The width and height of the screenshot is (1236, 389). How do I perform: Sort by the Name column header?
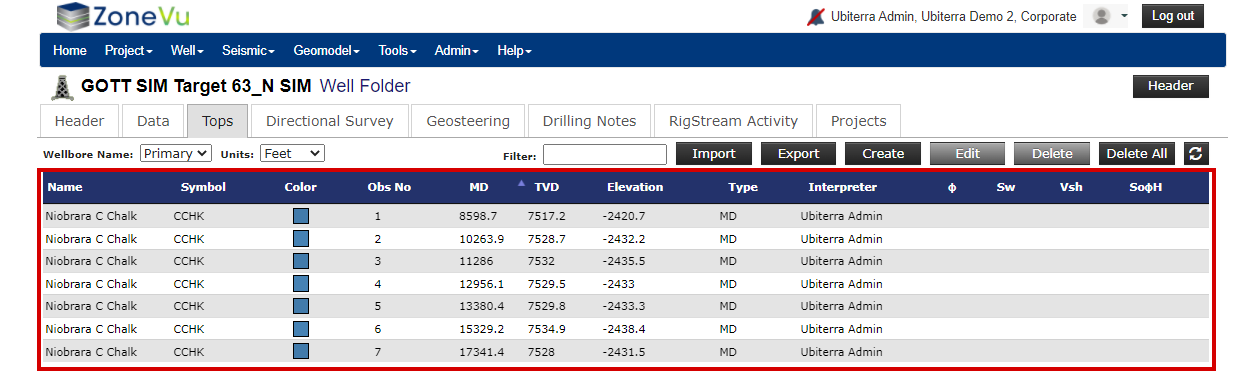[65, 187]
